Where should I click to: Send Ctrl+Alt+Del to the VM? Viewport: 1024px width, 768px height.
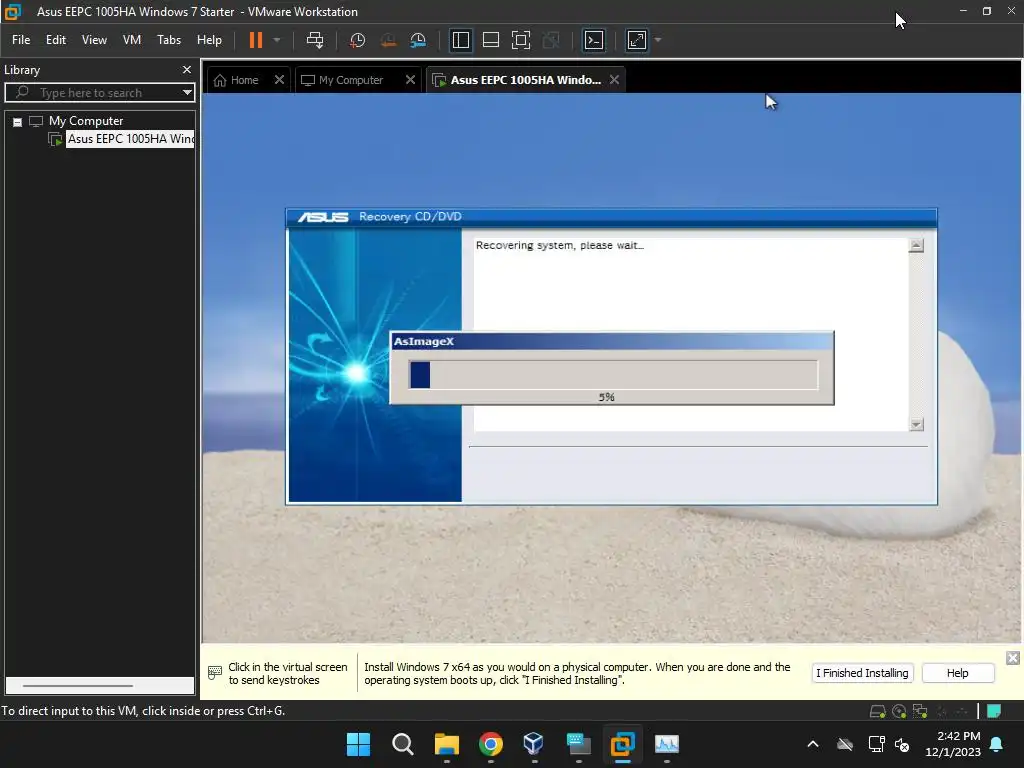click(315, 40)
